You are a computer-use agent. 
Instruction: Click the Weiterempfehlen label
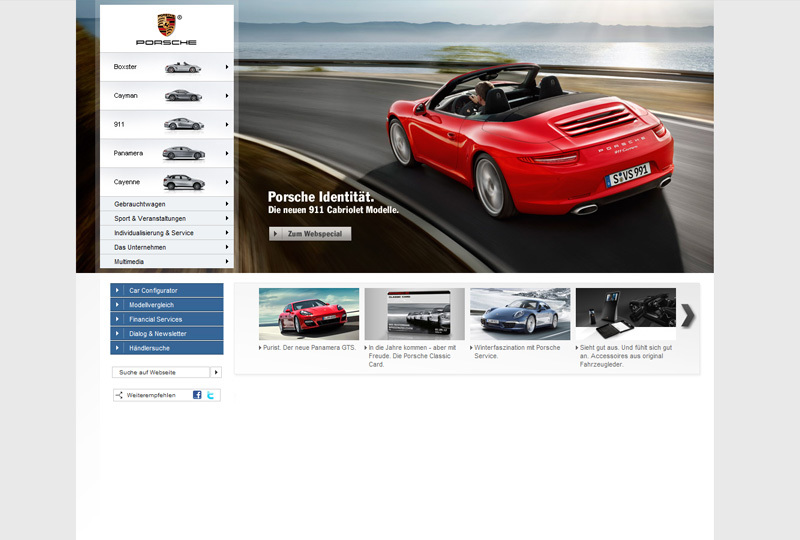coord(151,395)
